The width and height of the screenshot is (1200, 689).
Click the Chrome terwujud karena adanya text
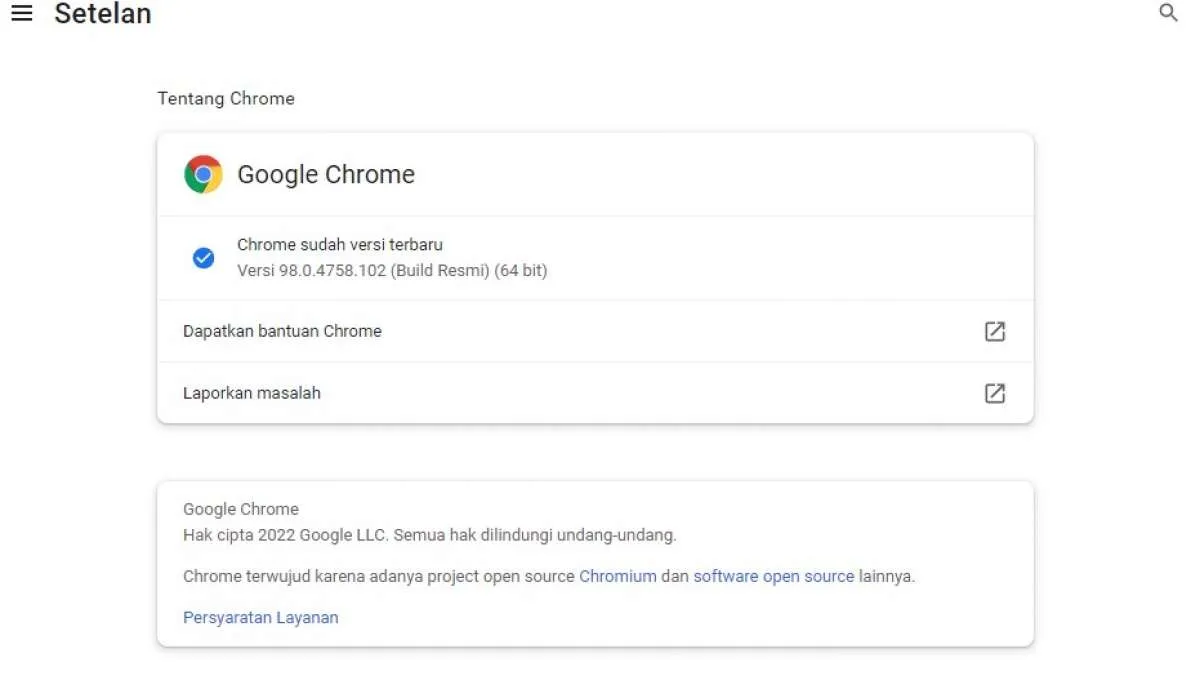point(380,576)
